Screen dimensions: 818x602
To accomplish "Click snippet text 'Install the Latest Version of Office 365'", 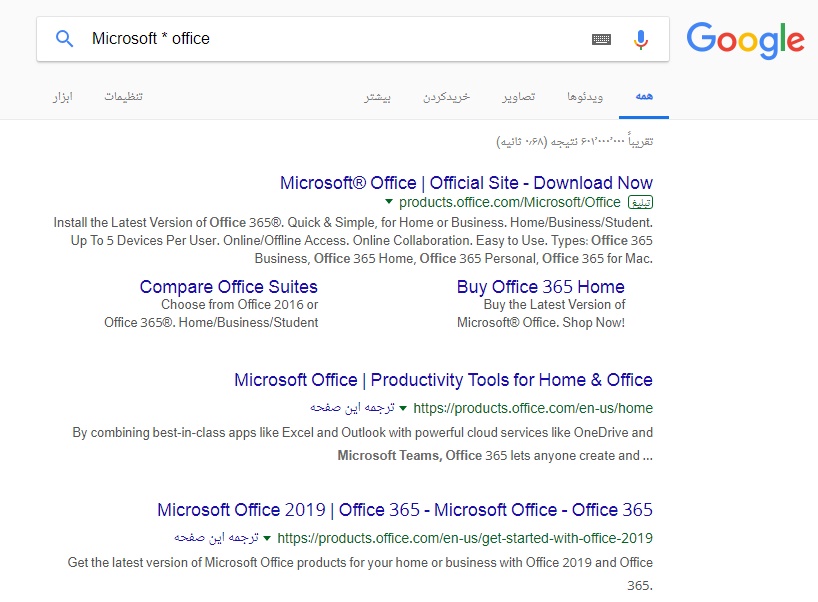I will 167,223.
